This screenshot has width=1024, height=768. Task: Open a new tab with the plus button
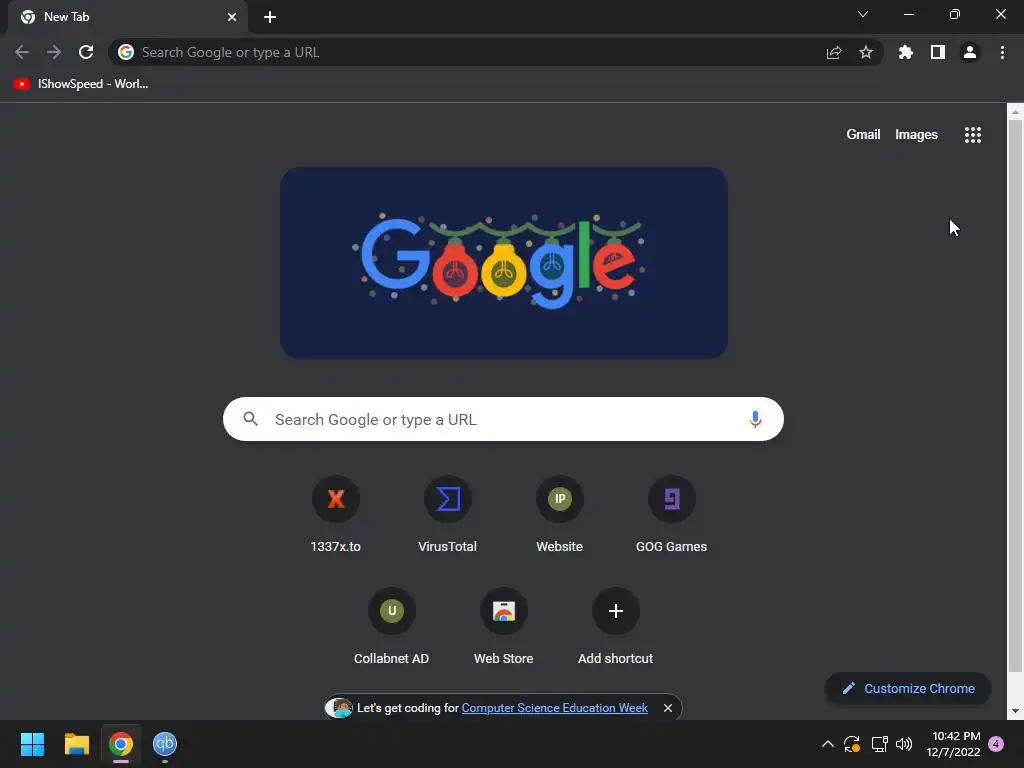click(270, 17)
